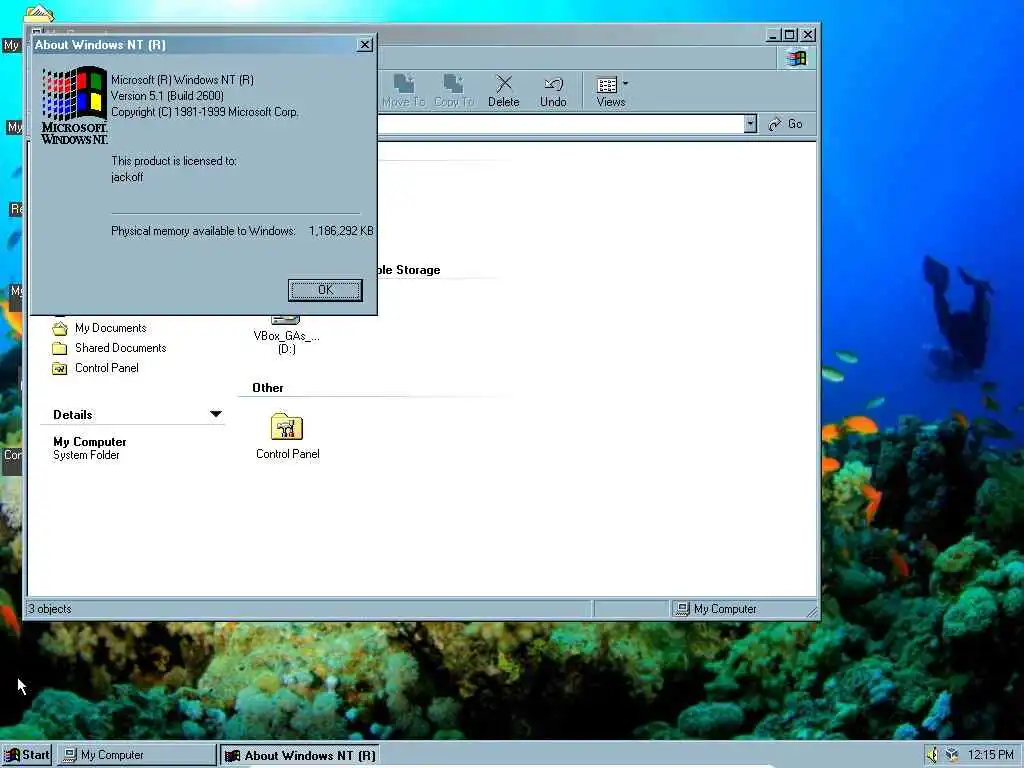Choose the Undo toolbar icon
1024x768 pixels.
click(553, 91)
